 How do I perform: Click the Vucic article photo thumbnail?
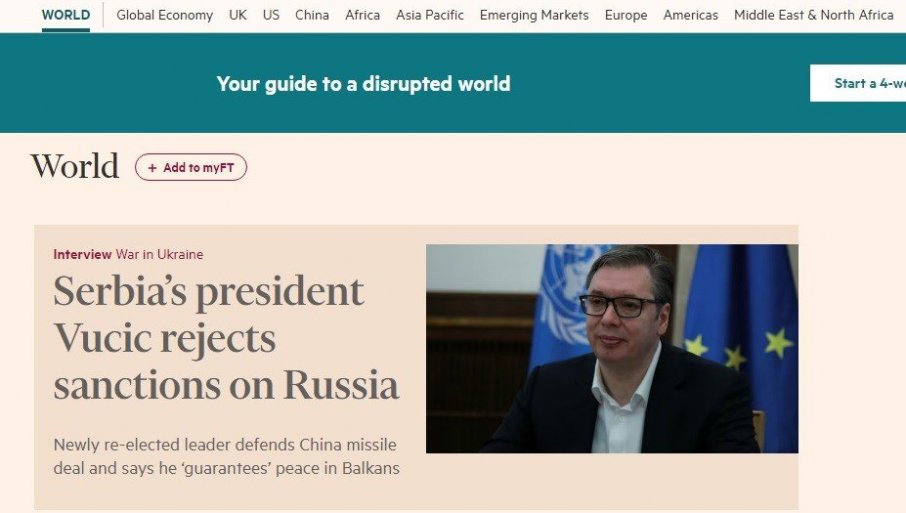612,348
